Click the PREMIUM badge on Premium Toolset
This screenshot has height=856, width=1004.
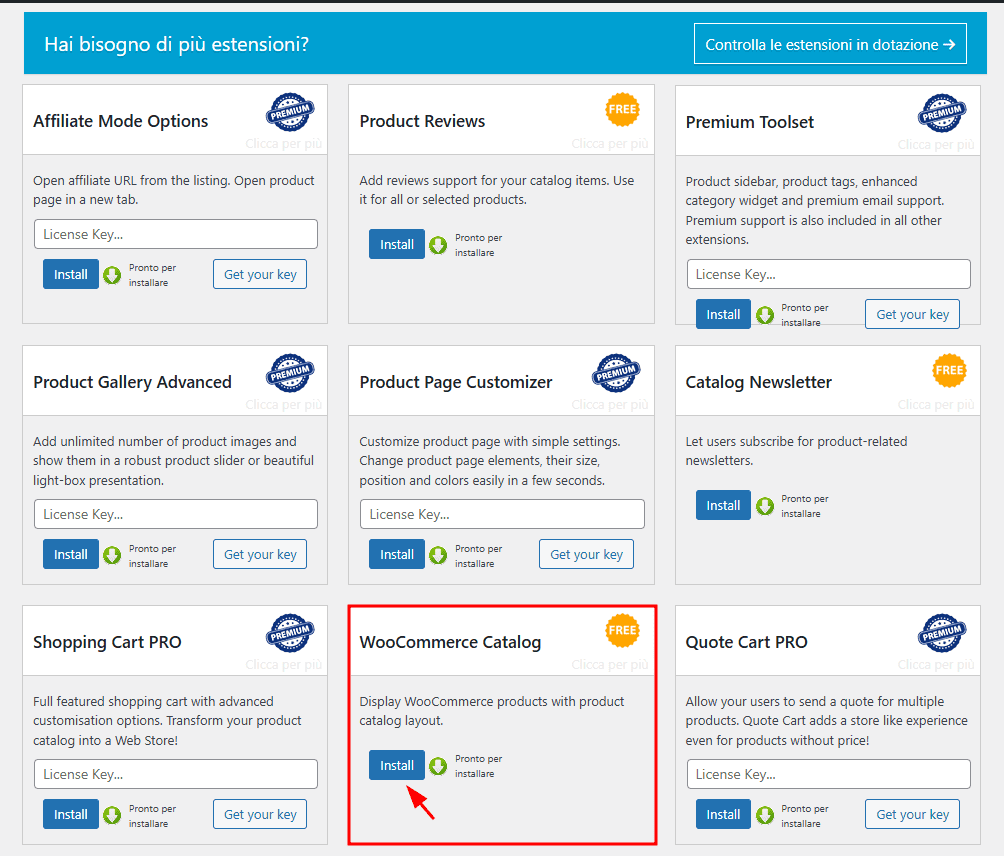pos(941,112)
